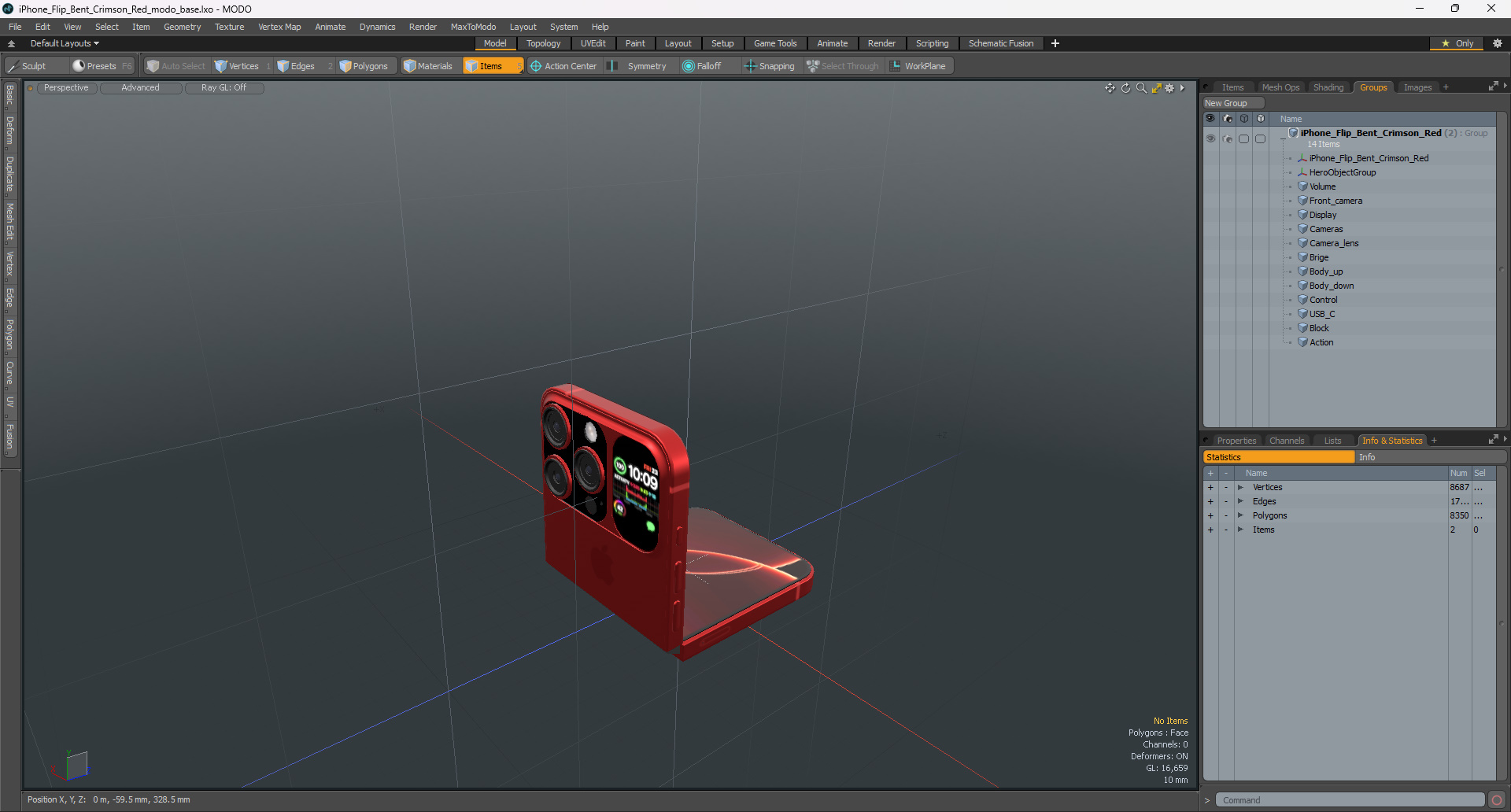1511x812 pixels.
Task: Select the Body_down item
Action: click(x=1331, y=286)
